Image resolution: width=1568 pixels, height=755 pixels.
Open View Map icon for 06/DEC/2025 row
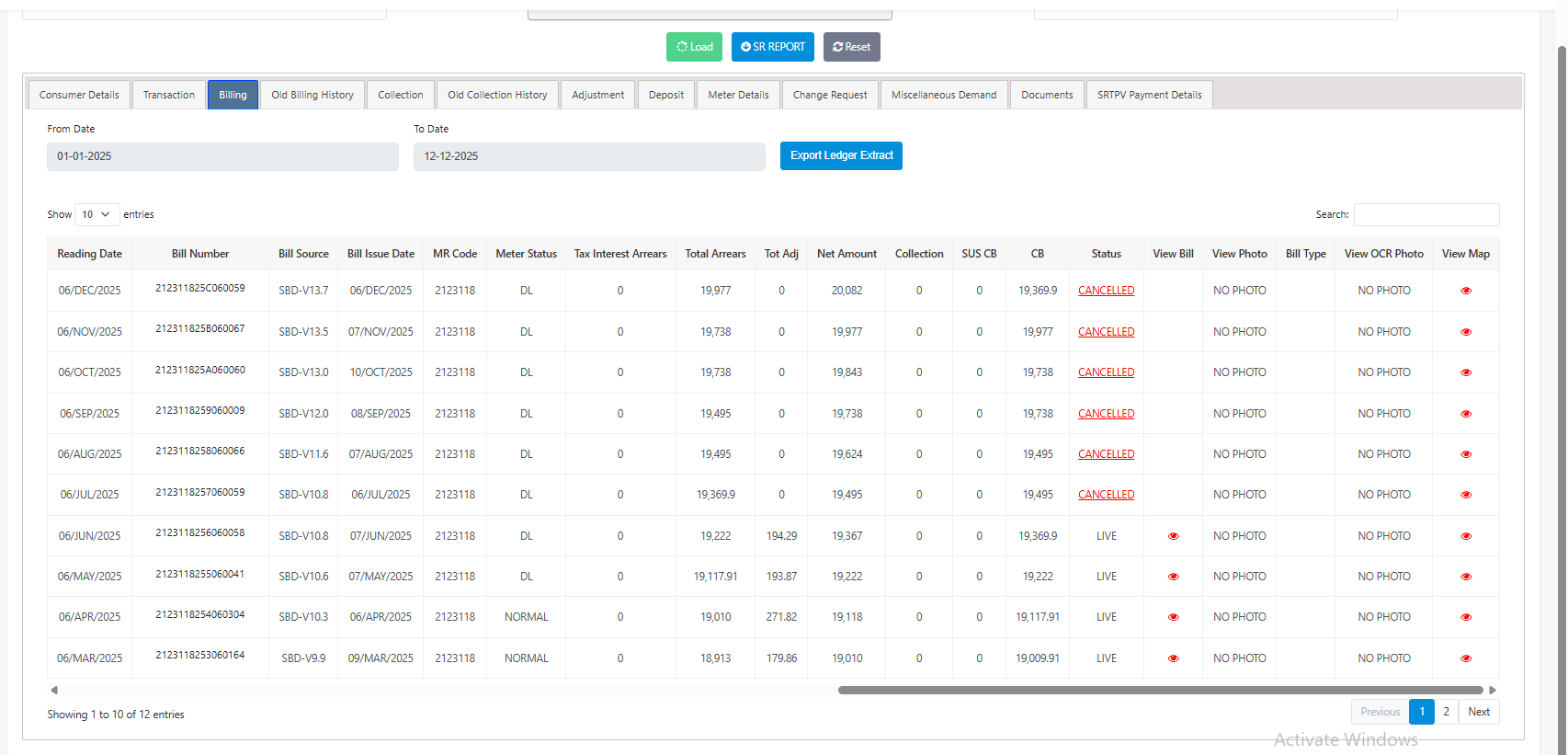coord(1466,291)
